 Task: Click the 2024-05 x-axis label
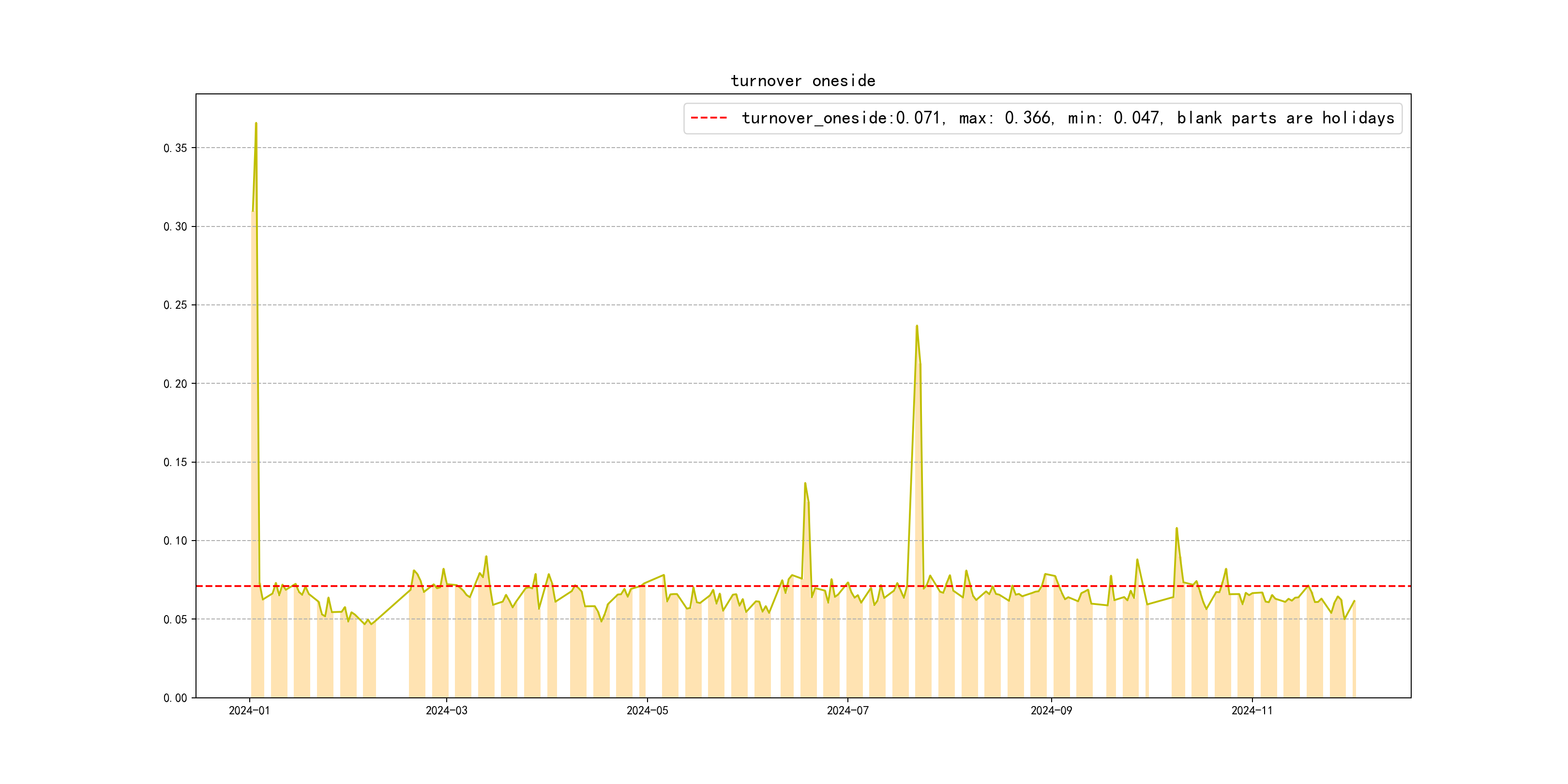click(647, 710)
